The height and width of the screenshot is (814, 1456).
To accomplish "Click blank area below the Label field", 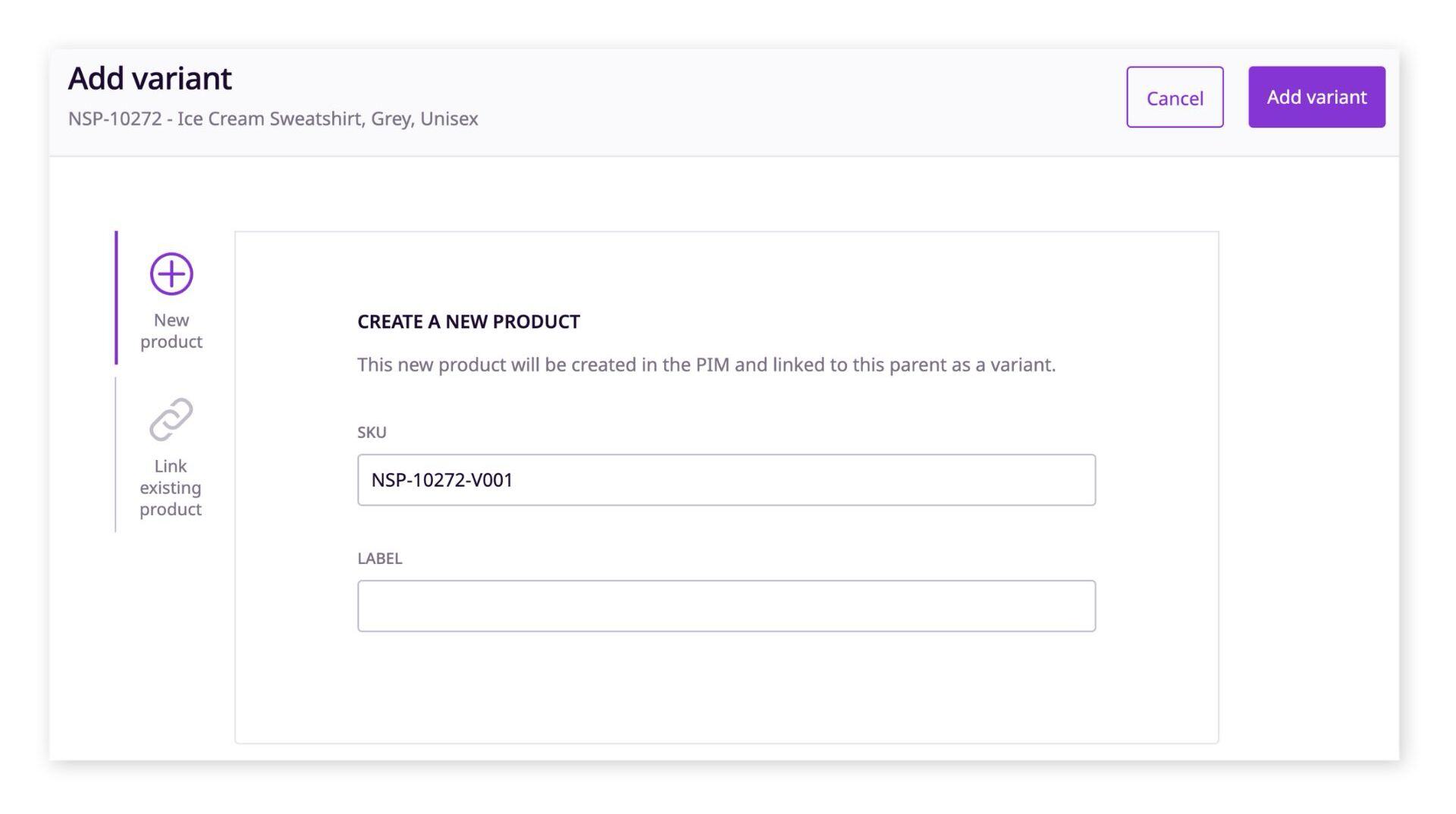I will (x=726, y=686).
